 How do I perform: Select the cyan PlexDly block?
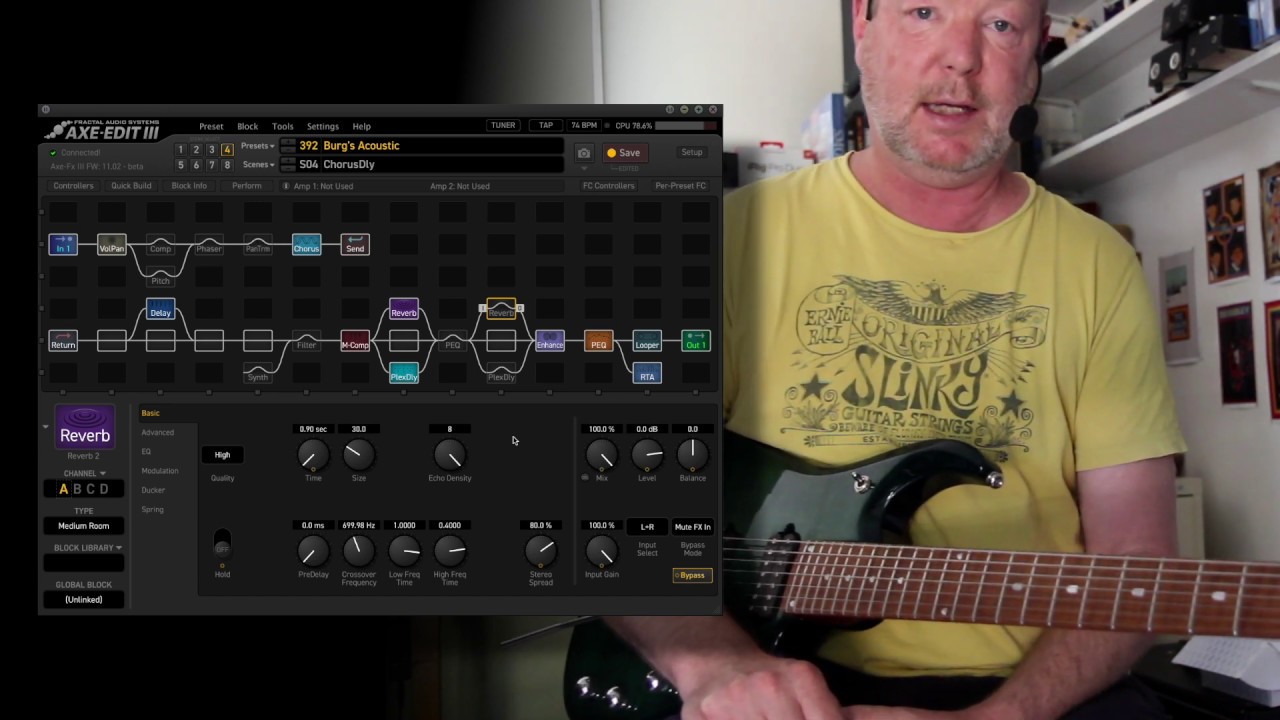click(x=404, y=373)
